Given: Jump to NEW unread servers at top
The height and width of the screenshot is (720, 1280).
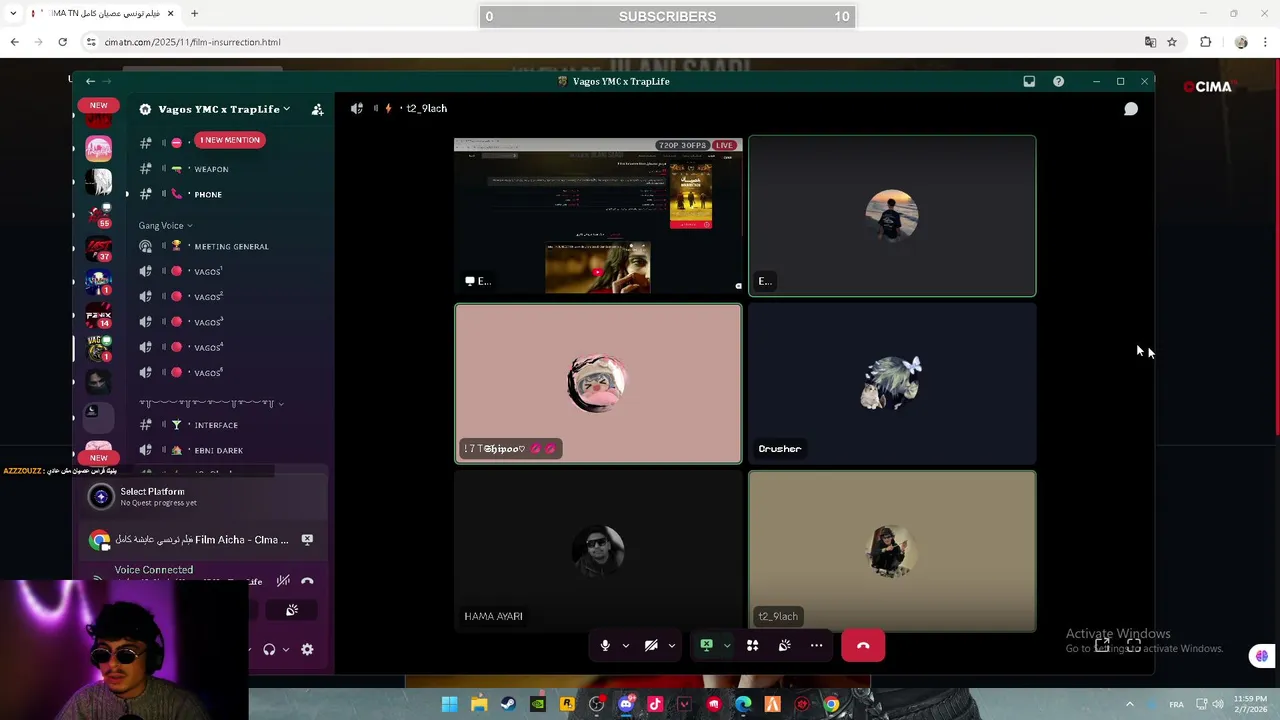Looking at the screenshot, I should [x=98, y=105].
